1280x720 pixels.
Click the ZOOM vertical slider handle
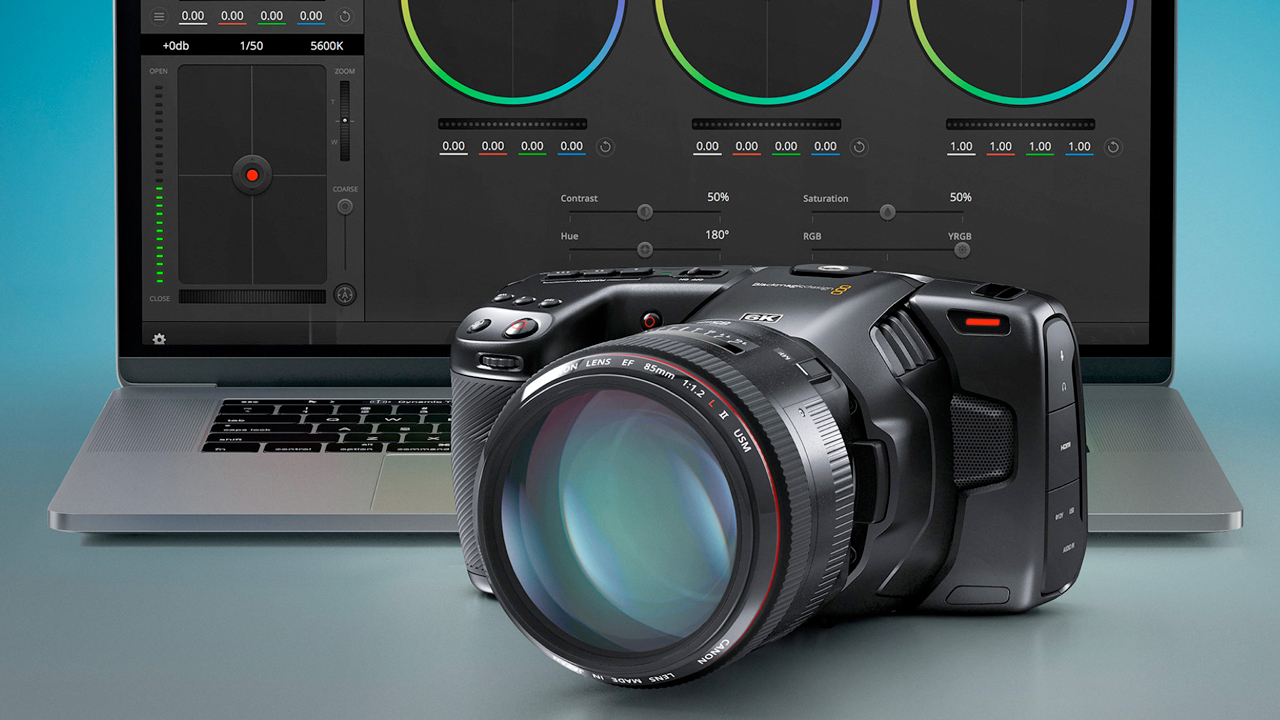pos(345,120)
